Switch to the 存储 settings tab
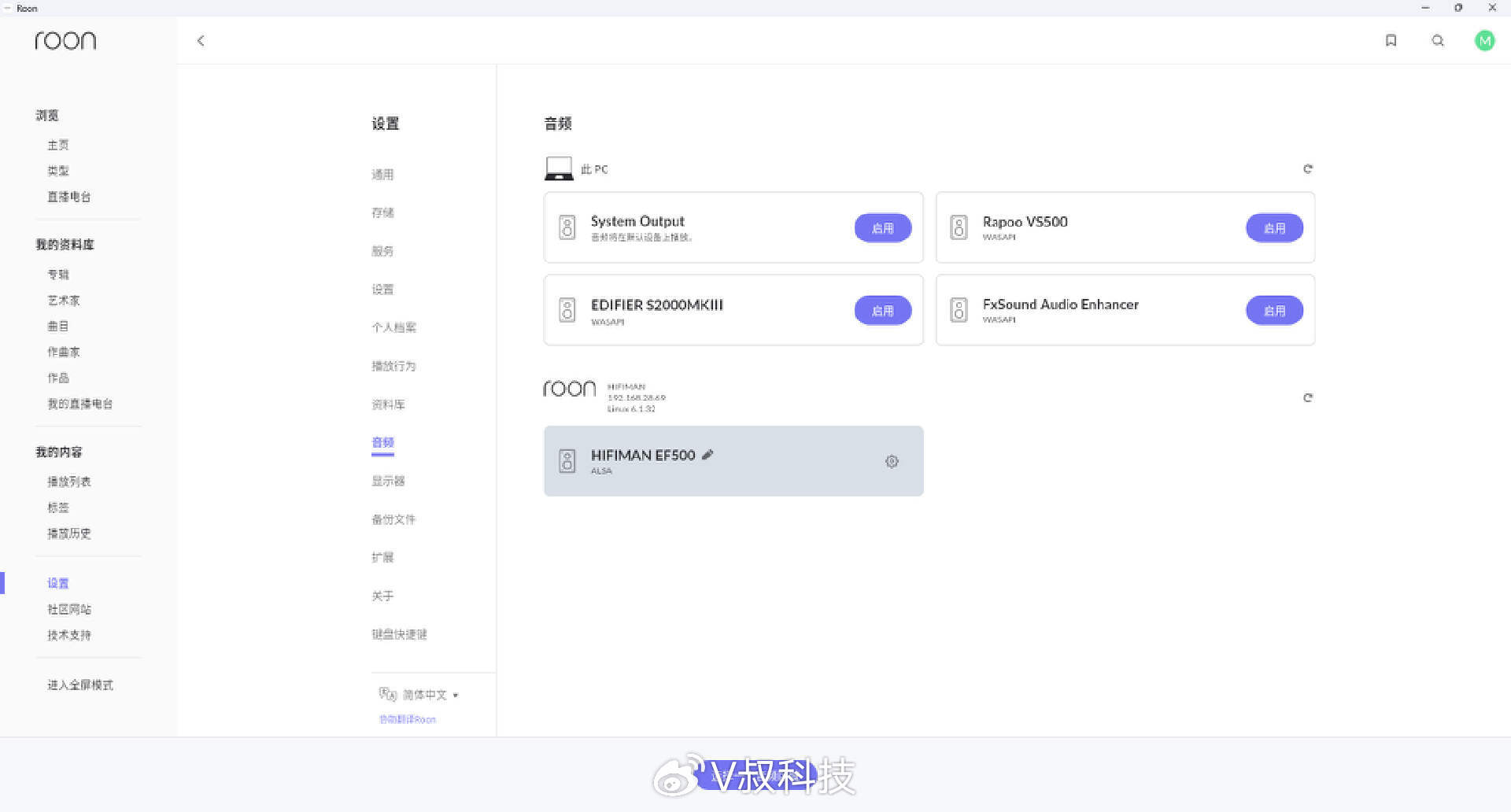The image size is (1511, 812). 382,212
